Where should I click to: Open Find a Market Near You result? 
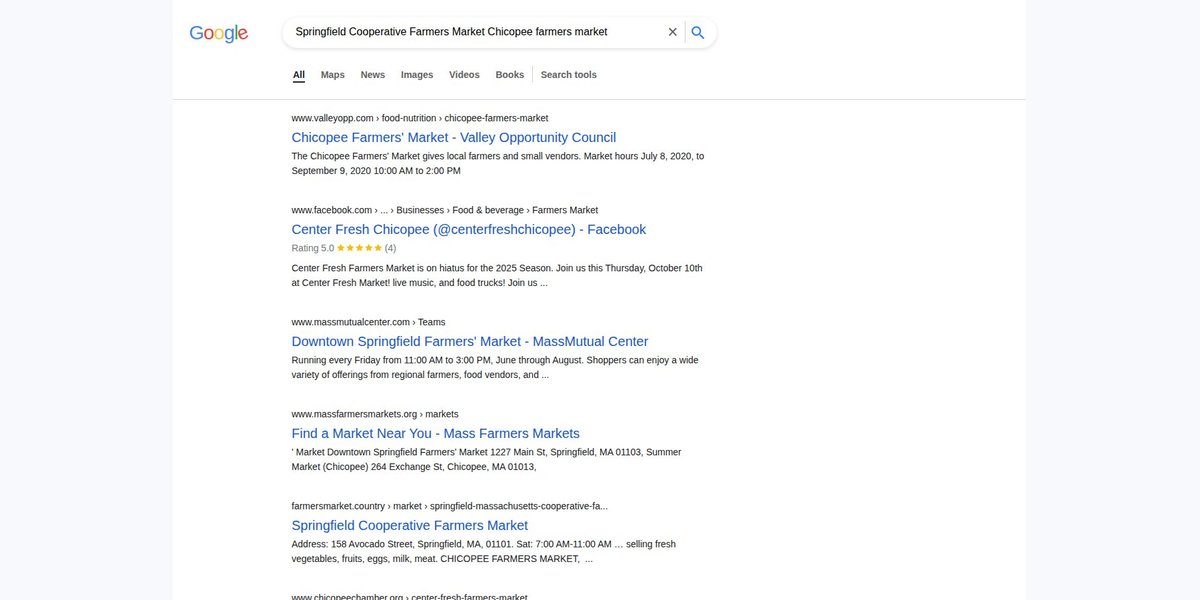pyautogui.click(x=436, y=434)
